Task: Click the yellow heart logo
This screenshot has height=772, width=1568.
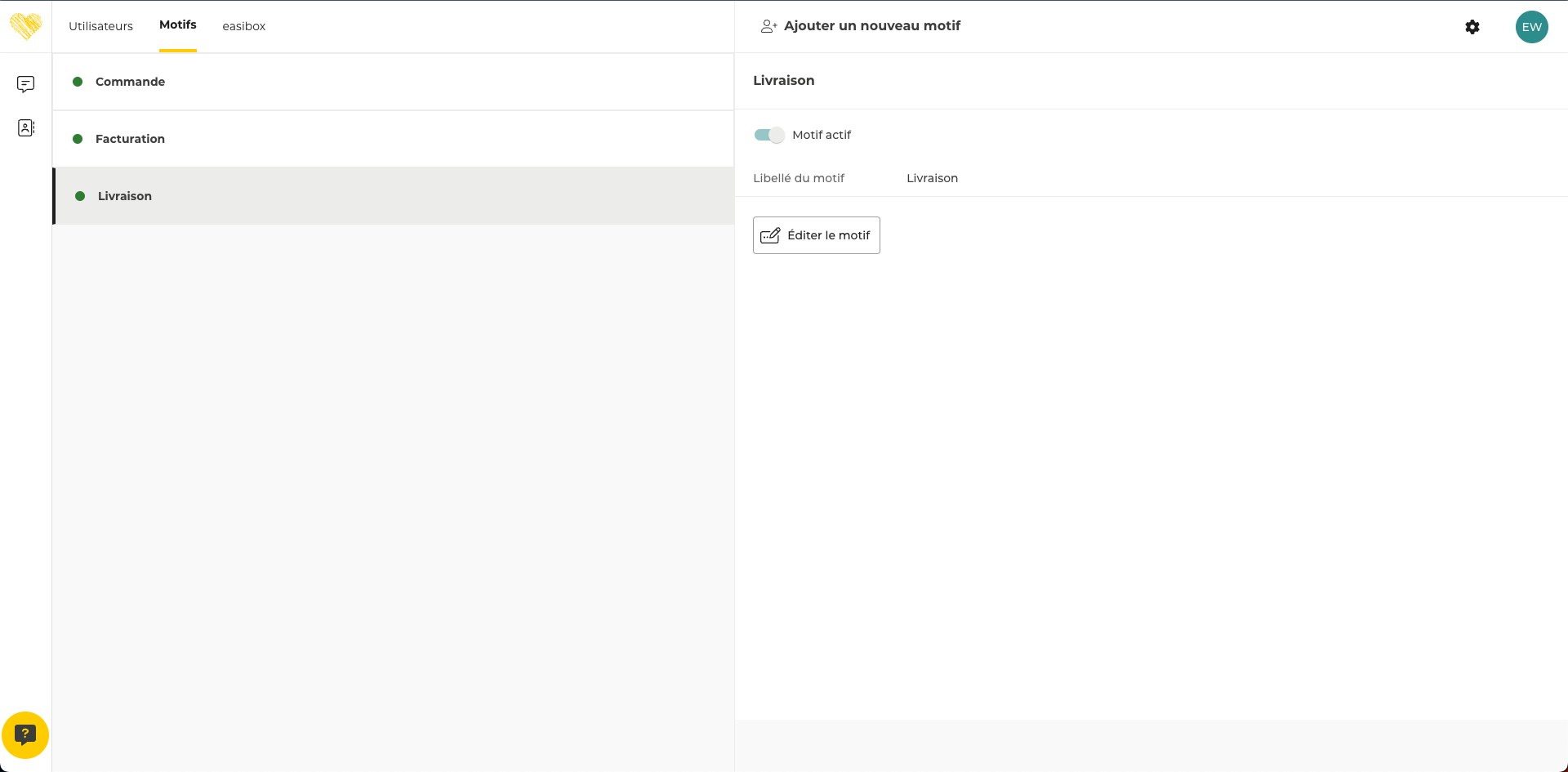Action: pos(25,26)
